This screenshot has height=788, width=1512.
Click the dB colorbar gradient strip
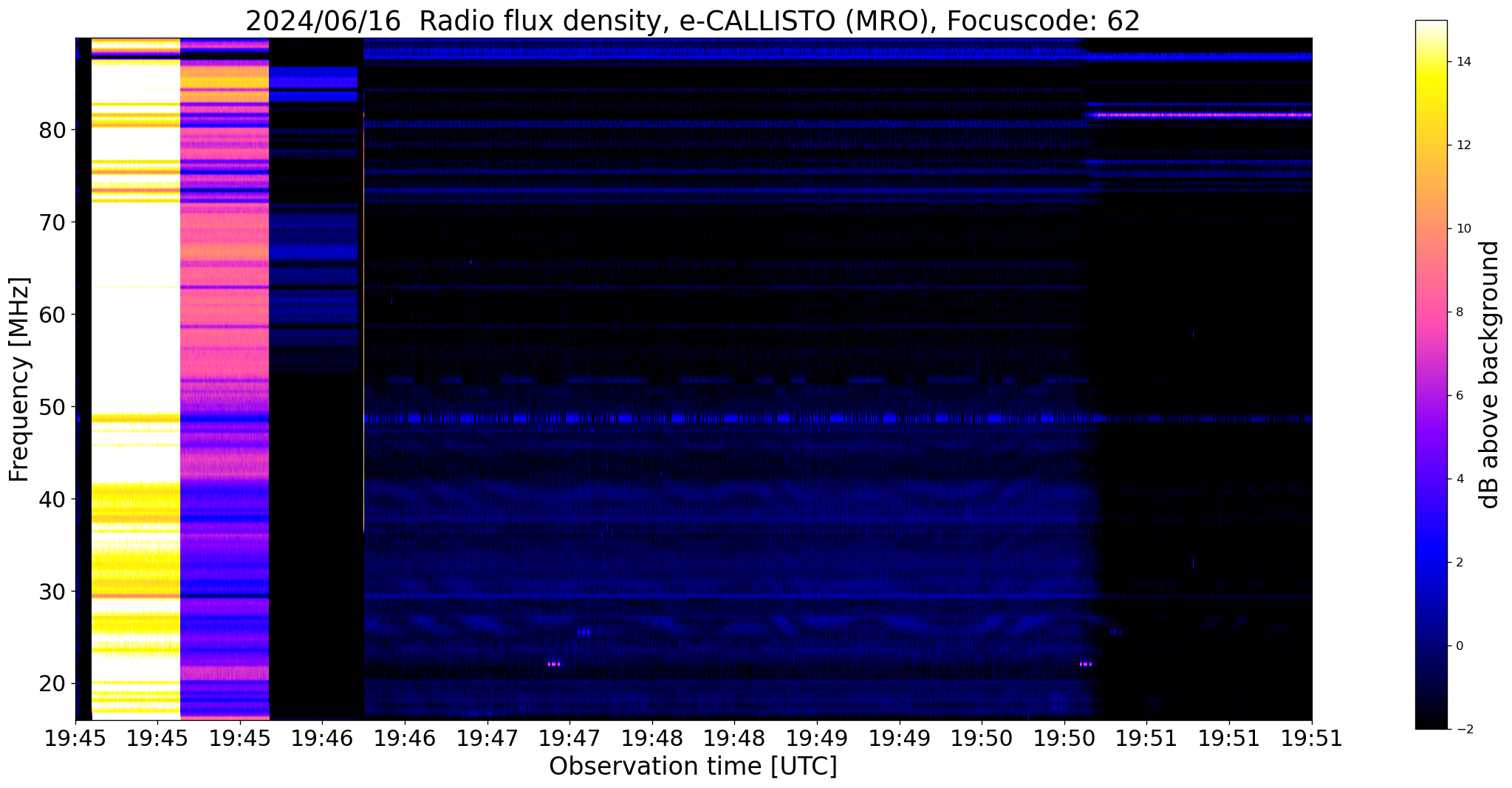point(1431,375)
